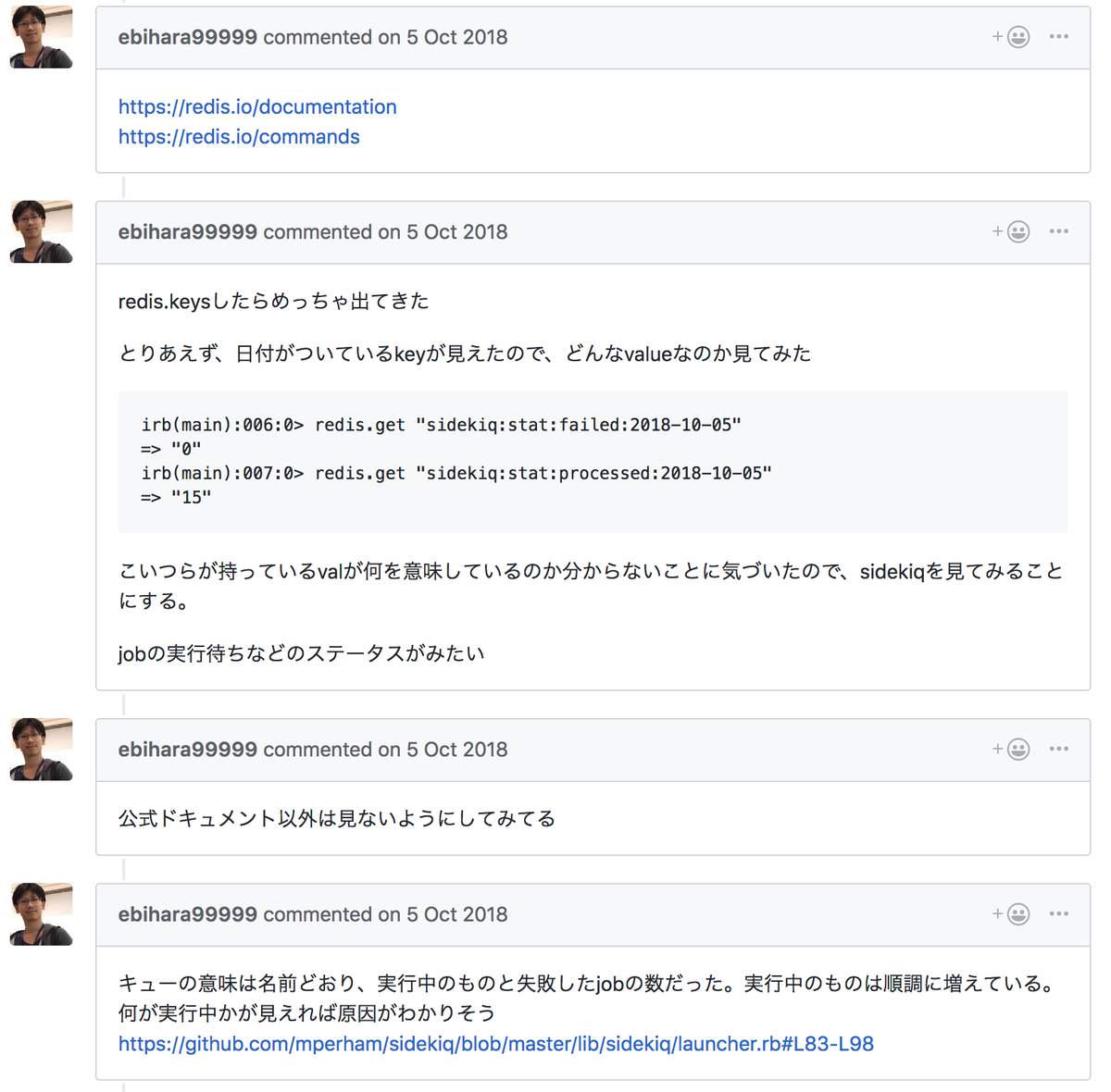Add reaction to the redis.io links comment
This screenshot has width=1111, height=1092.
(x=1011, y=37)
